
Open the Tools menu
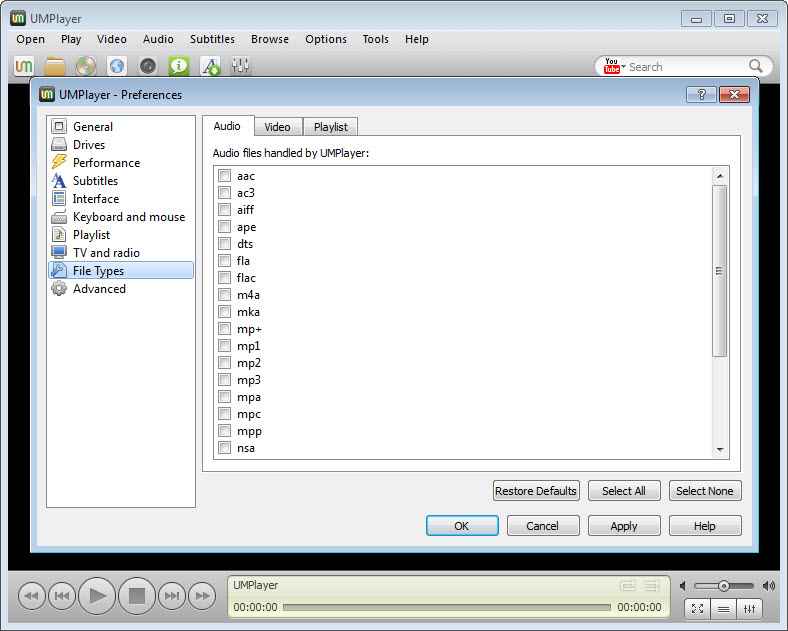(375, 39)
